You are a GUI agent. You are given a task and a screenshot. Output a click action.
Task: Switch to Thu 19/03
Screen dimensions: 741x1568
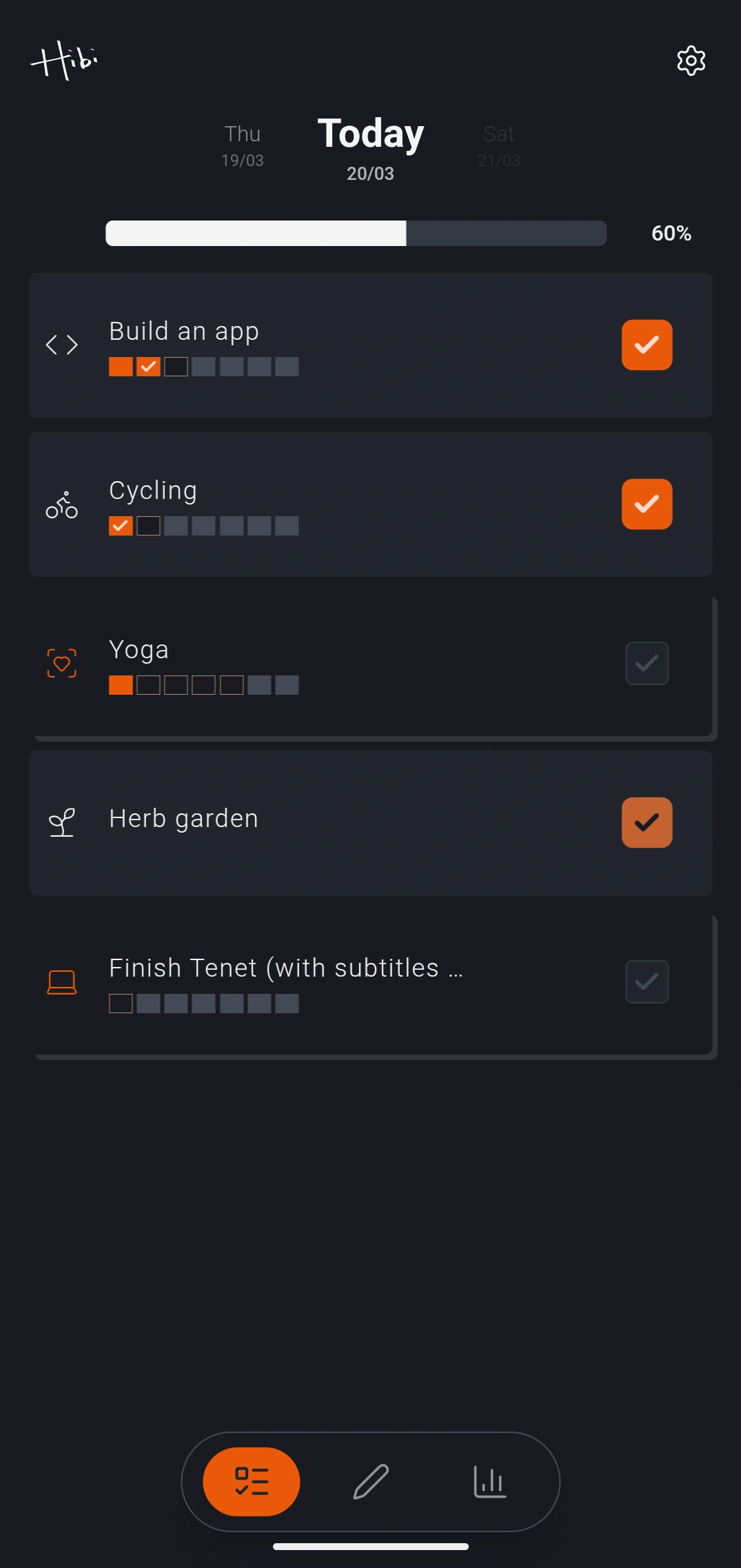242,145
